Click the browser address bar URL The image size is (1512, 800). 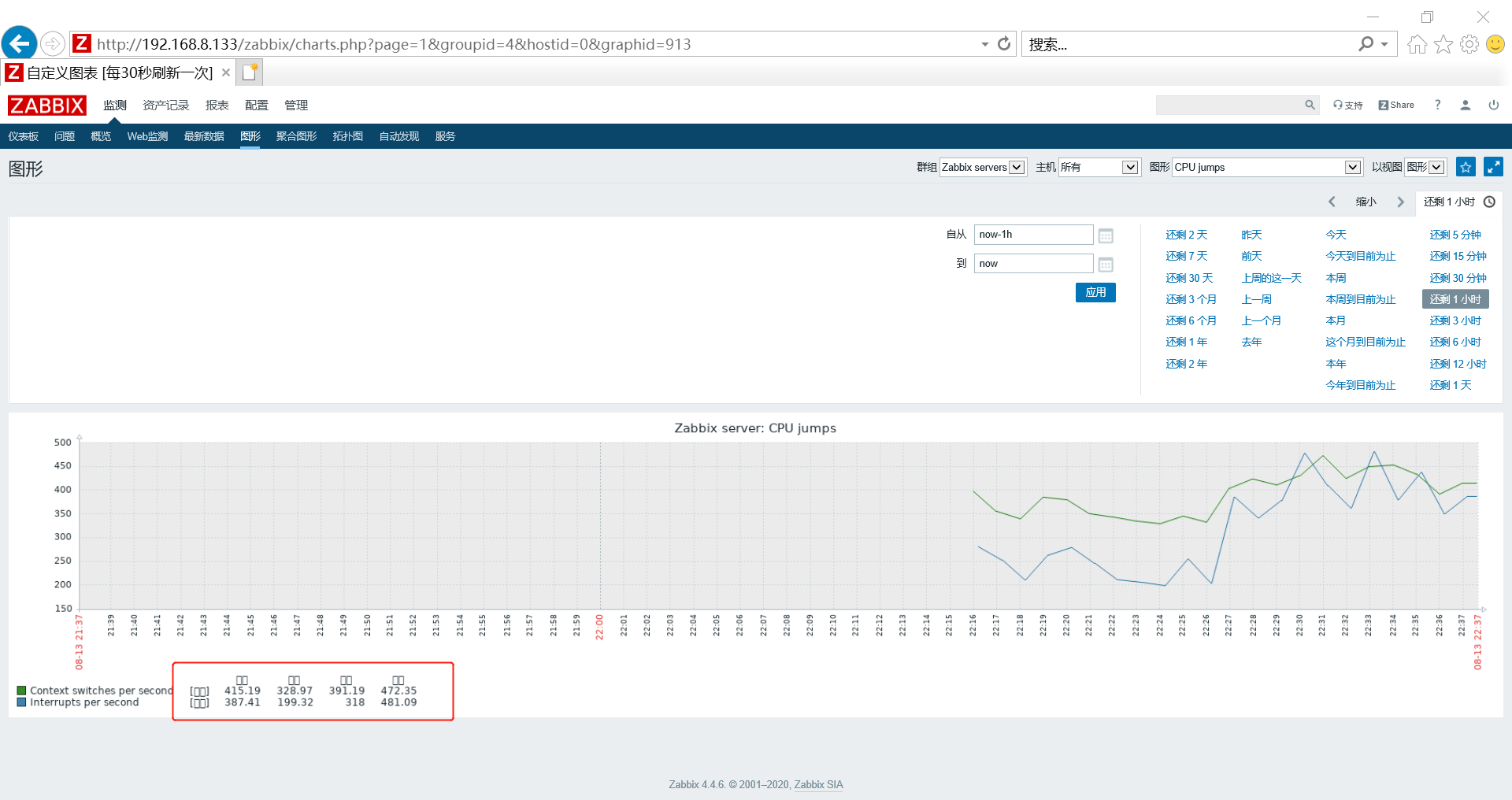394,44
